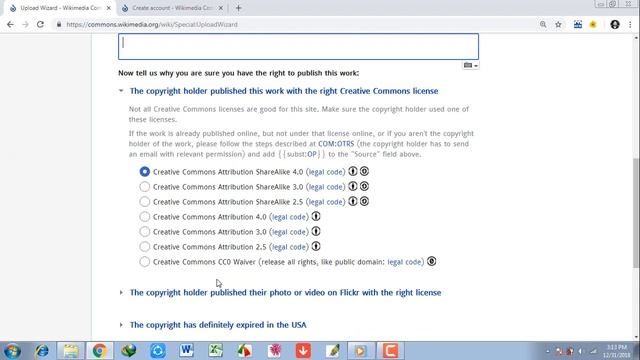Open the blue browser extension icon
The height and width of the screenshot is (360, 640).
(x=578, y=24)
